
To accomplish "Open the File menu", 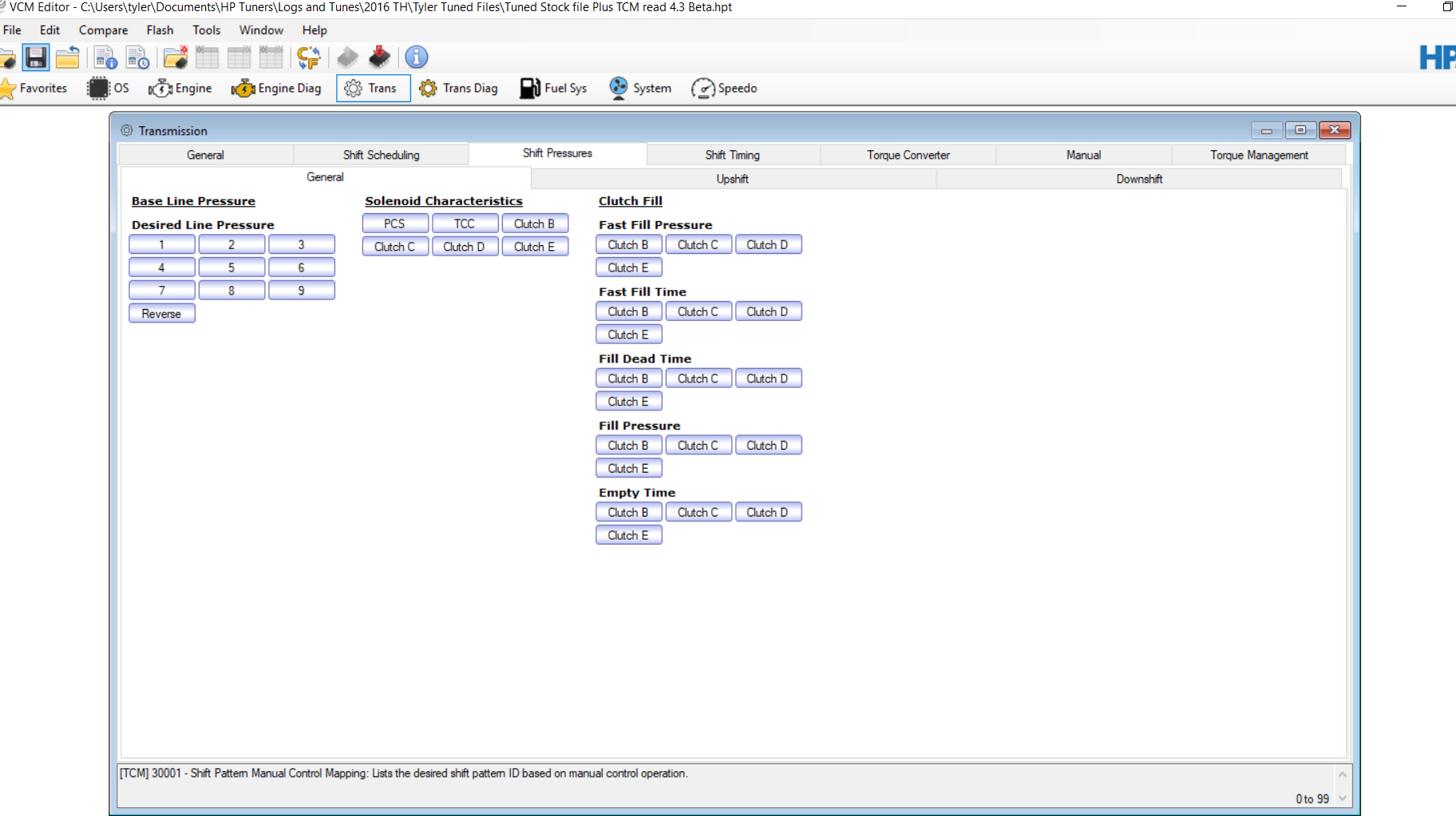I will 12,30.
